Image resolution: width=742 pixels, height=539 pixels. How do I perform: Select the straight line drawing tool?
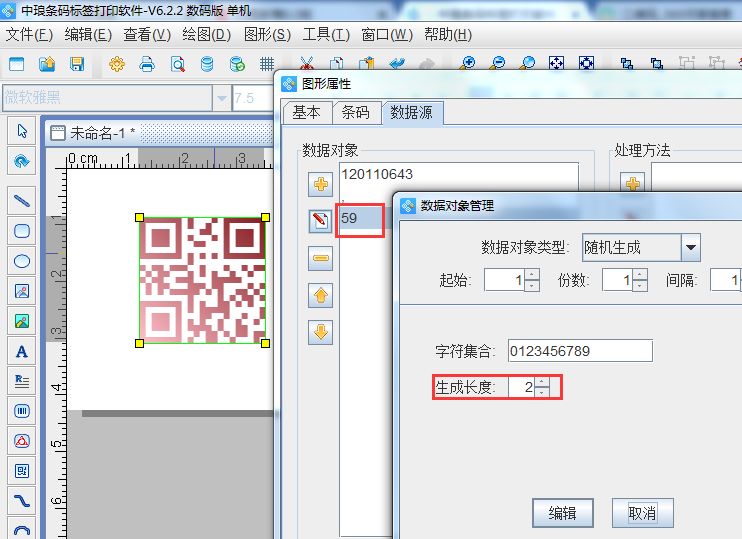[21, 200]
